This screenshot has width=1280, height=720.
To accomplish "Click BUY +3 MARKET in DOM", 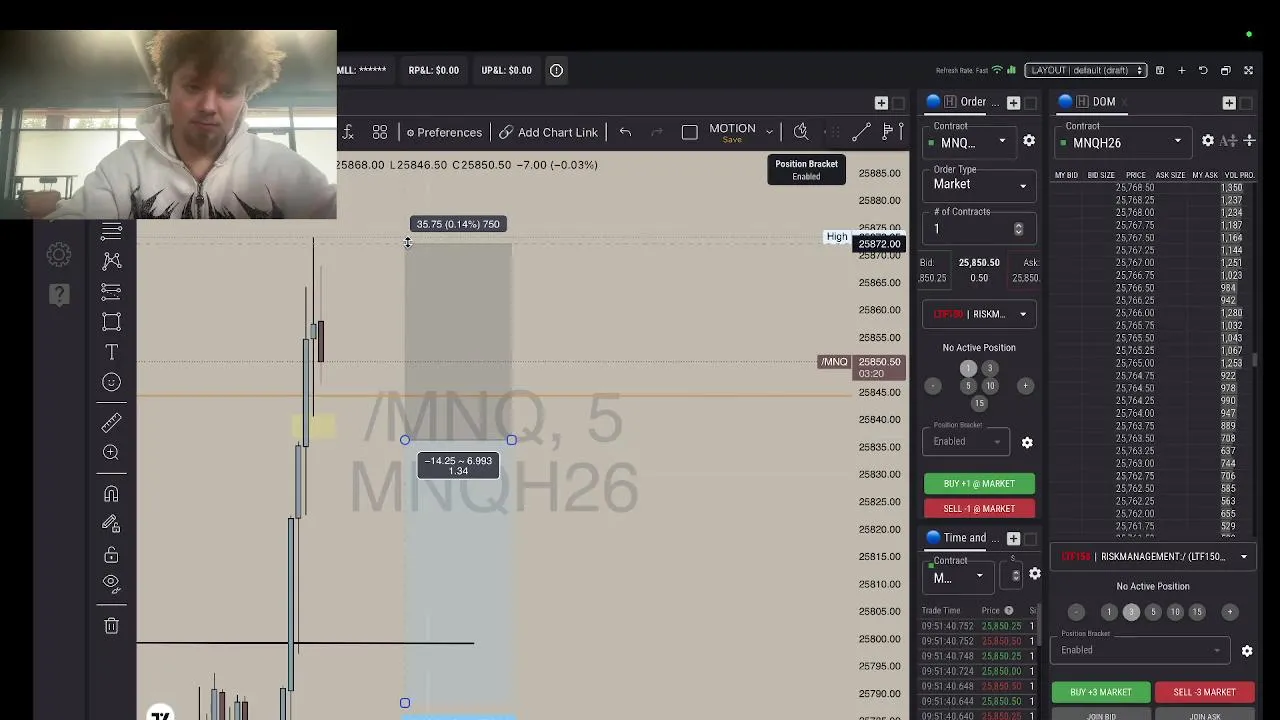I will [1101, 692].
